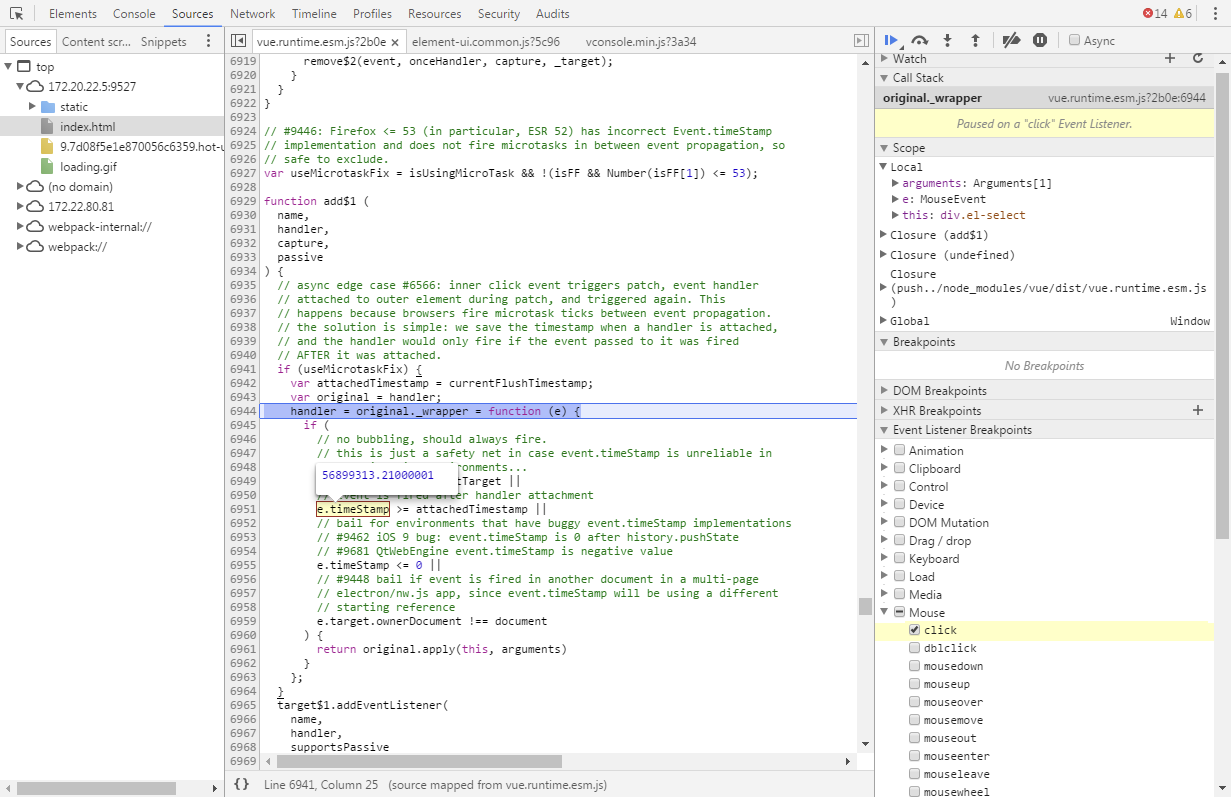Viewport: 1231px width, 797px height.
Task: Step over next function call
Action: click(x=919, y=40)
